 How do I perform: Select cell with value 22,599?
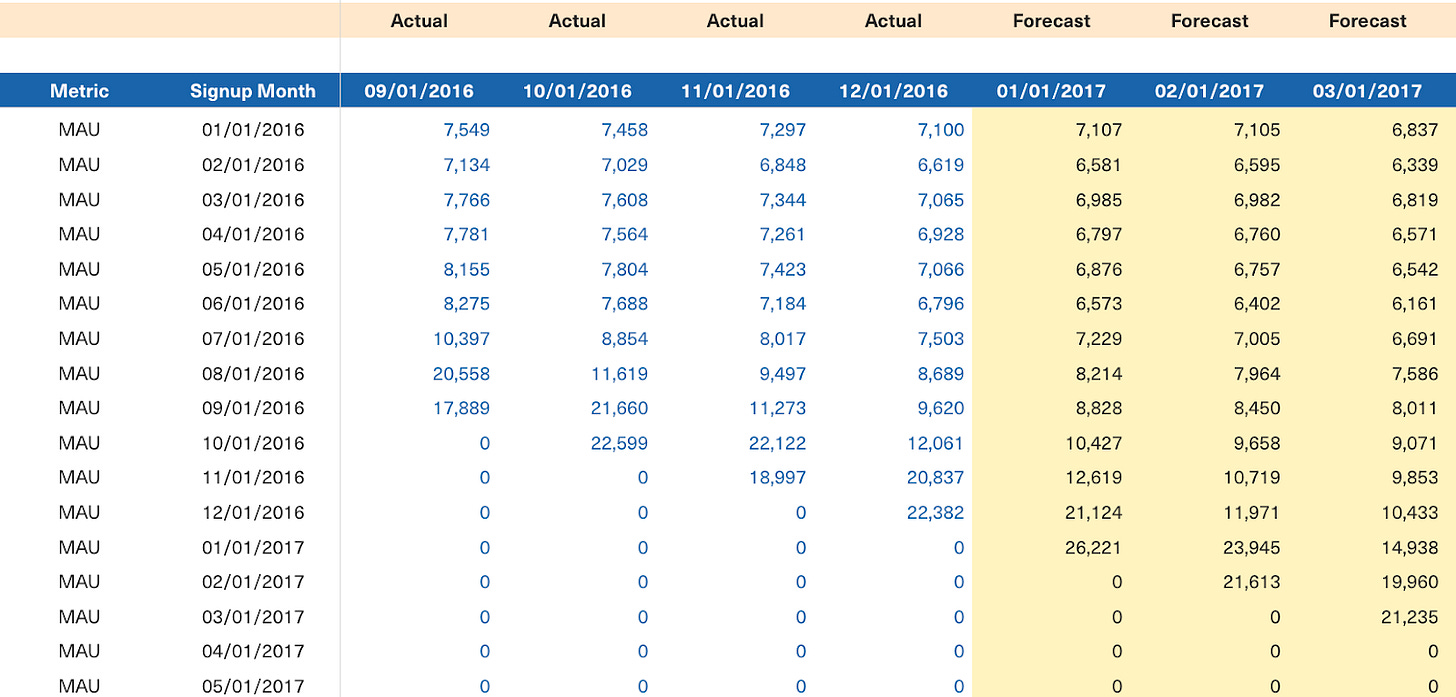coord(619,443)
